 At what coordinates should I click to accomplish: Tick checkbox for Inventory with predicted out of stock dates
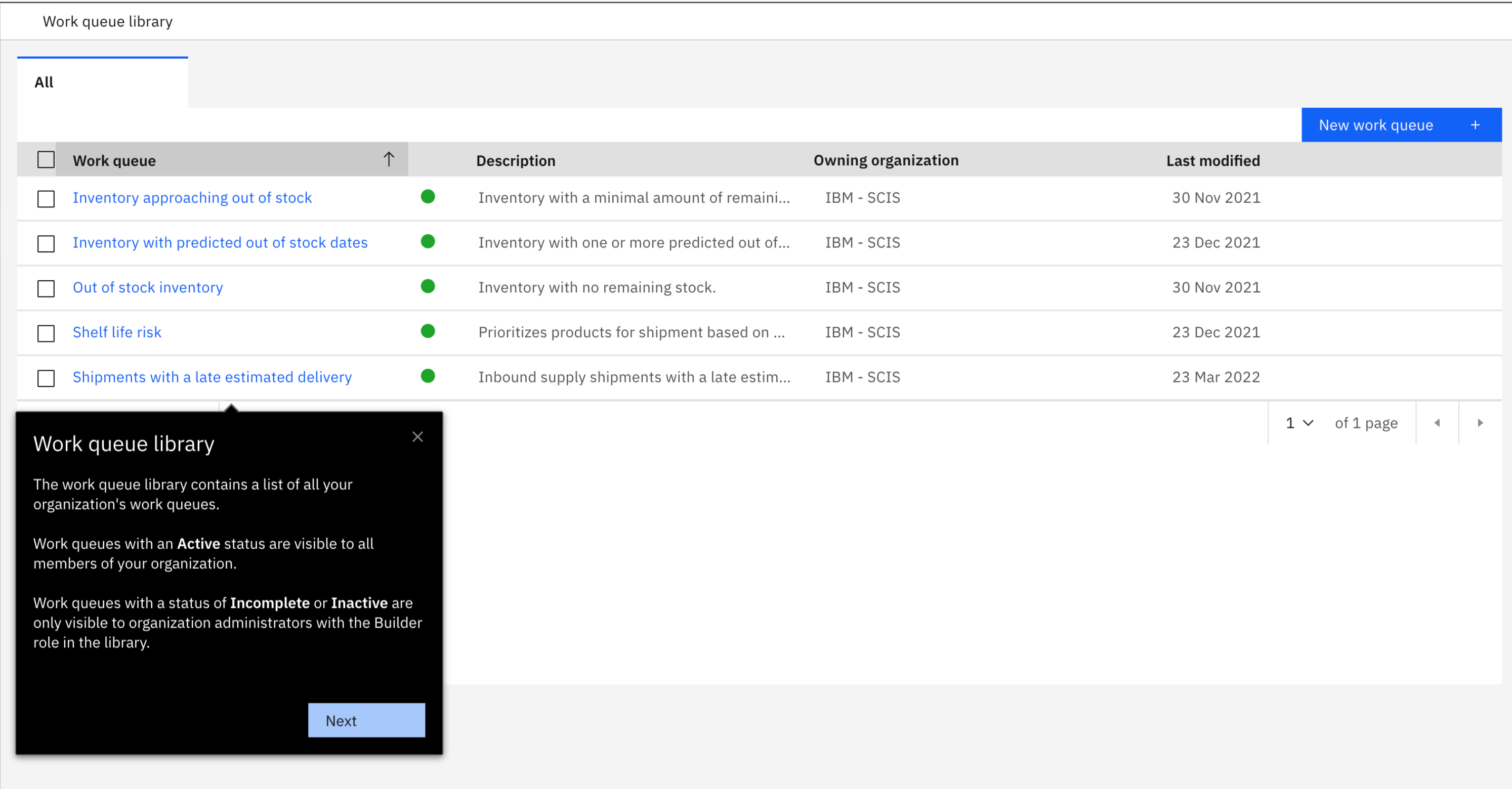tap(46, 243)
